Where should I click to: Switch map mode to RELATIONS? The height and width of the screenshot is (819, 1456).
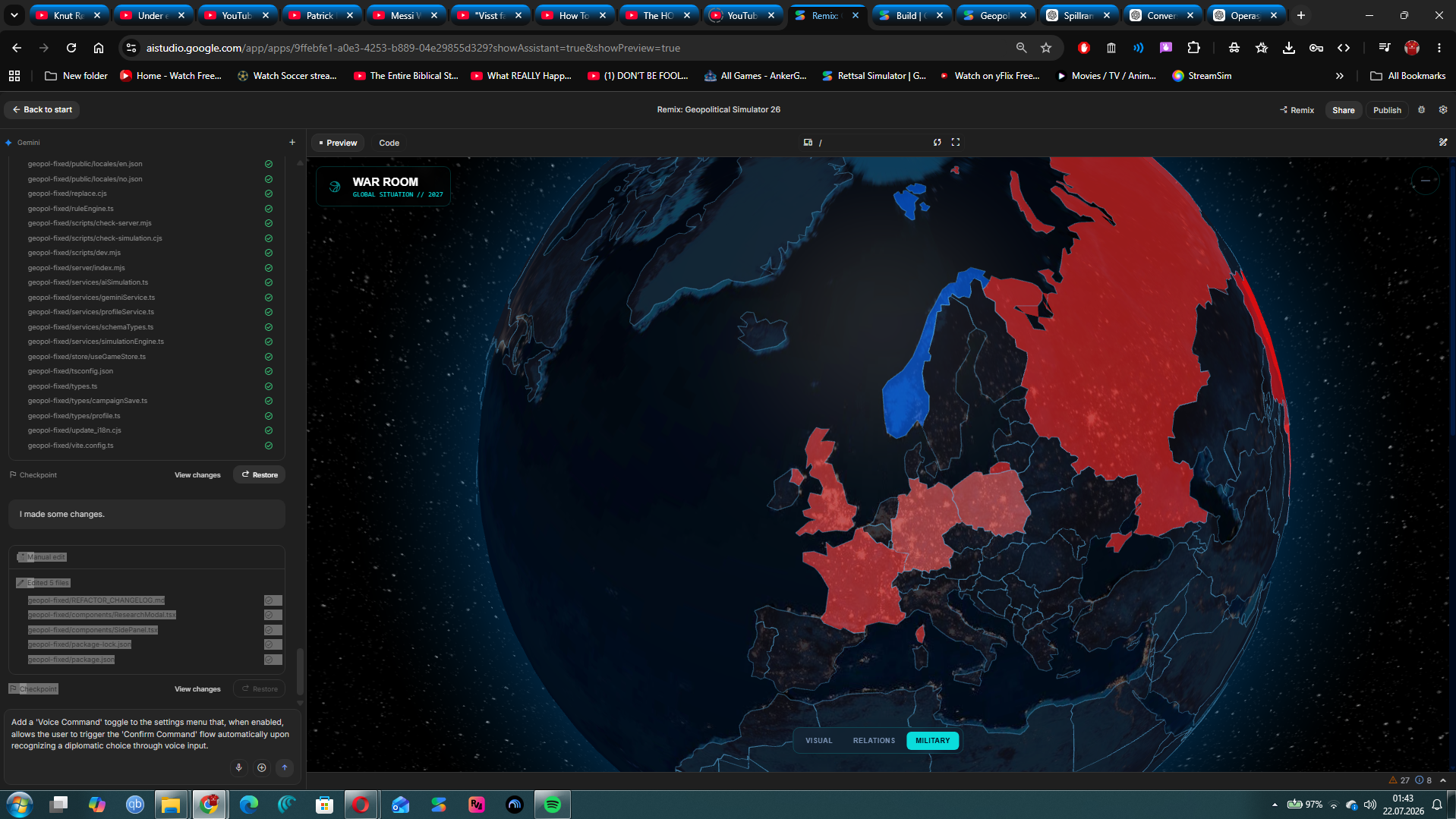coord(874,741)
